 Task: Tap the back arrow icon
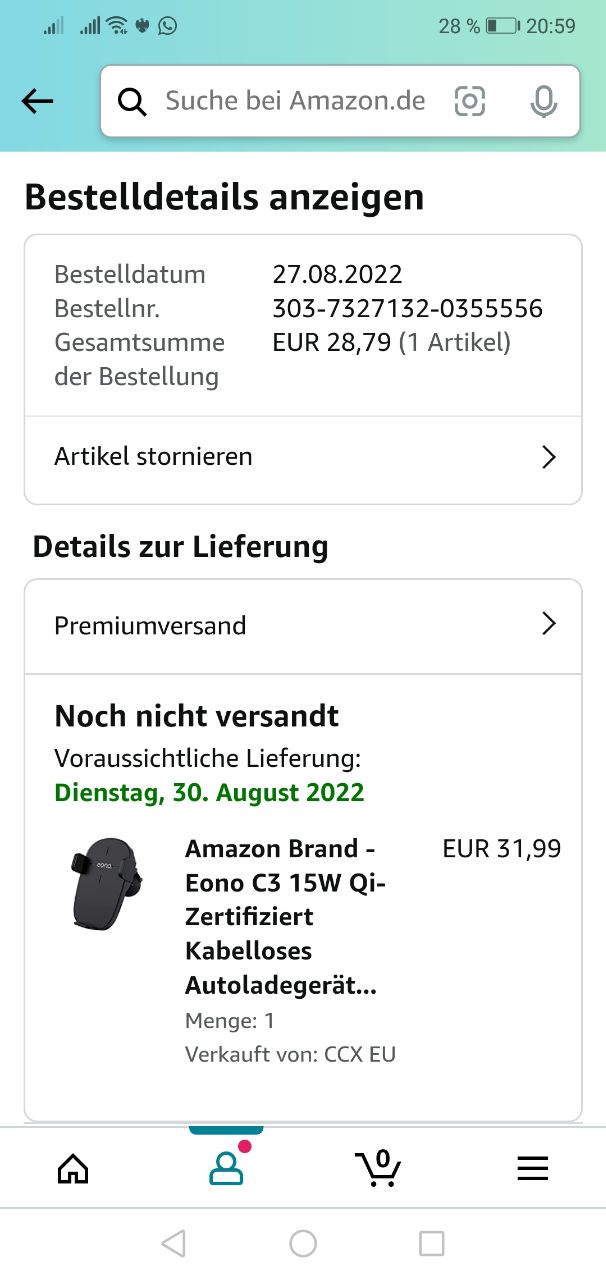[x=37, y=101]
